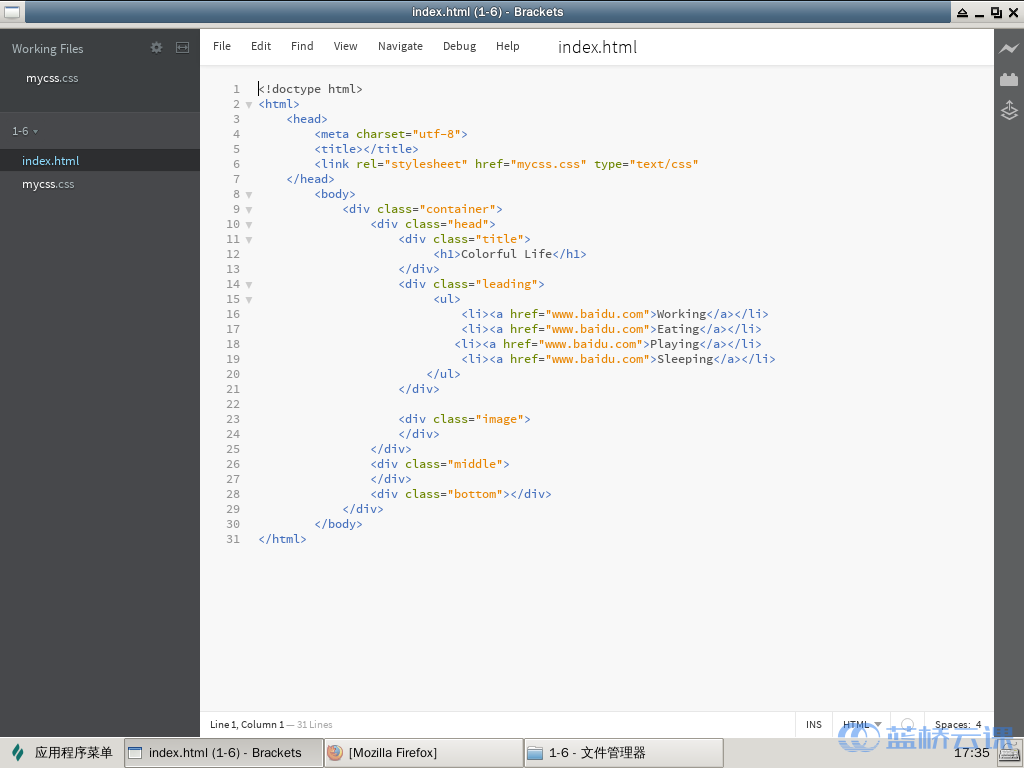The image size is (1024, 768).
Task: Open the Debug menu
Action: 459,46
